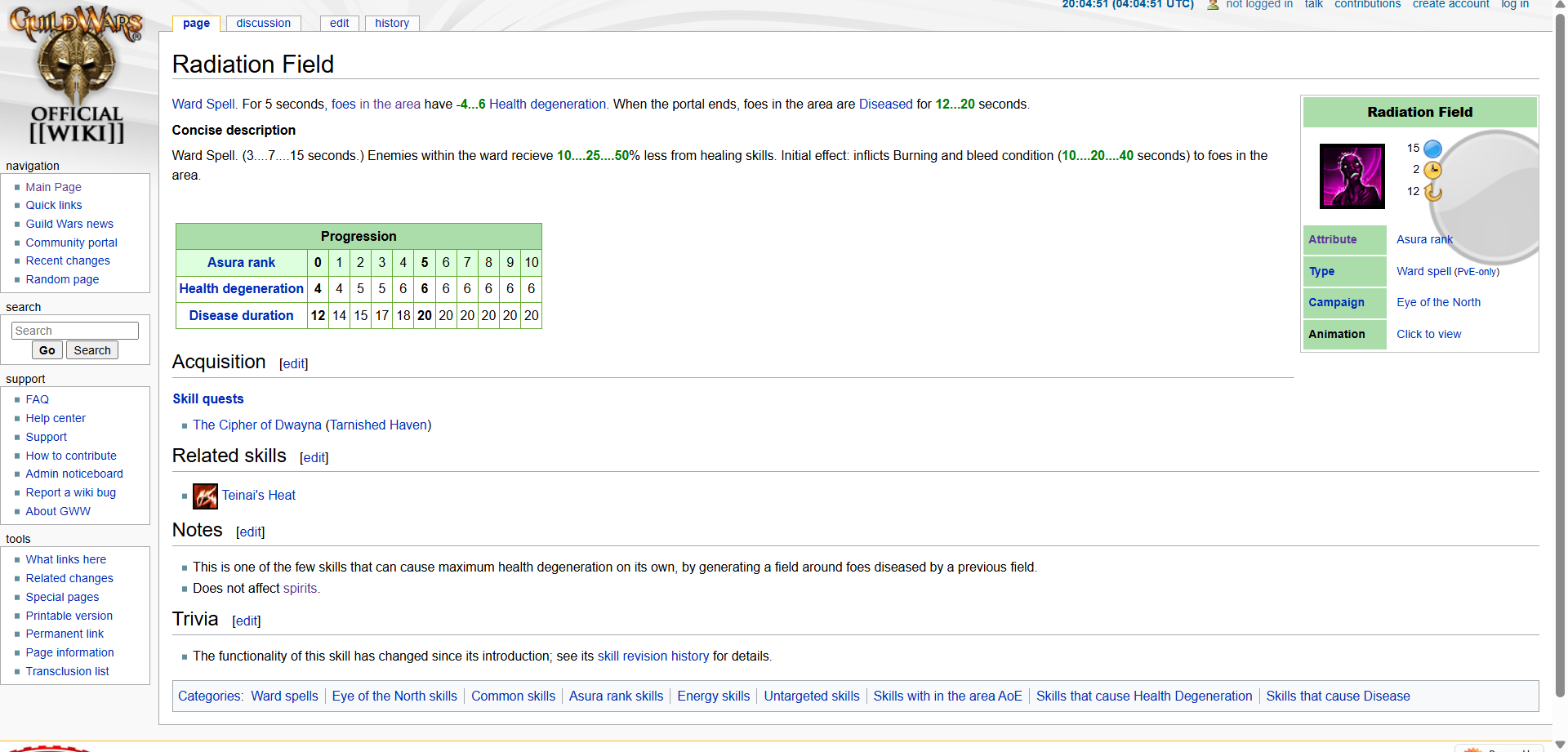The height and width of the screenshot is (752, 1568).
Task: Edit the Related skills section
Action: [314, 457]
